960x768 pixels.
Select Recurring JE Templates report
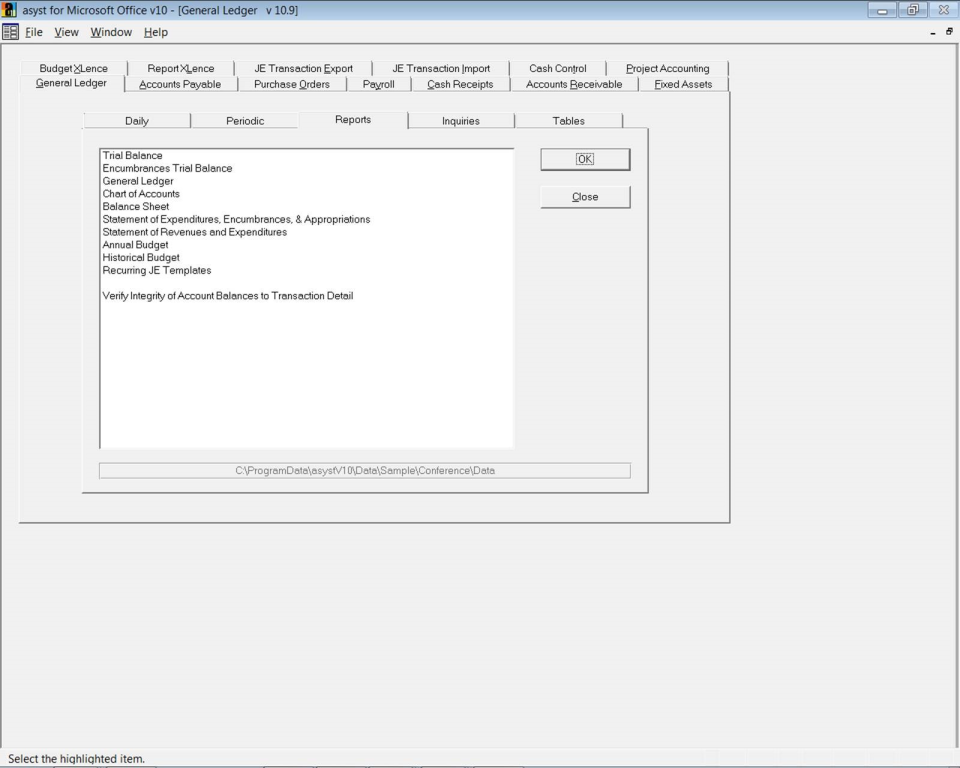coord(157,271)
